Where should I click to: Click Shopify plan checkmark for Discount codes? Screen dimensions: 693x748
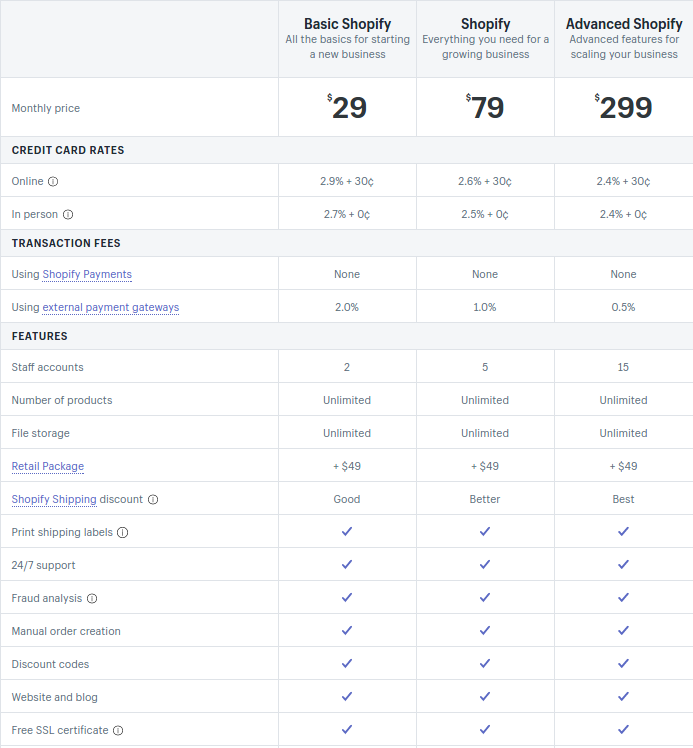click(x=485, y=663)
